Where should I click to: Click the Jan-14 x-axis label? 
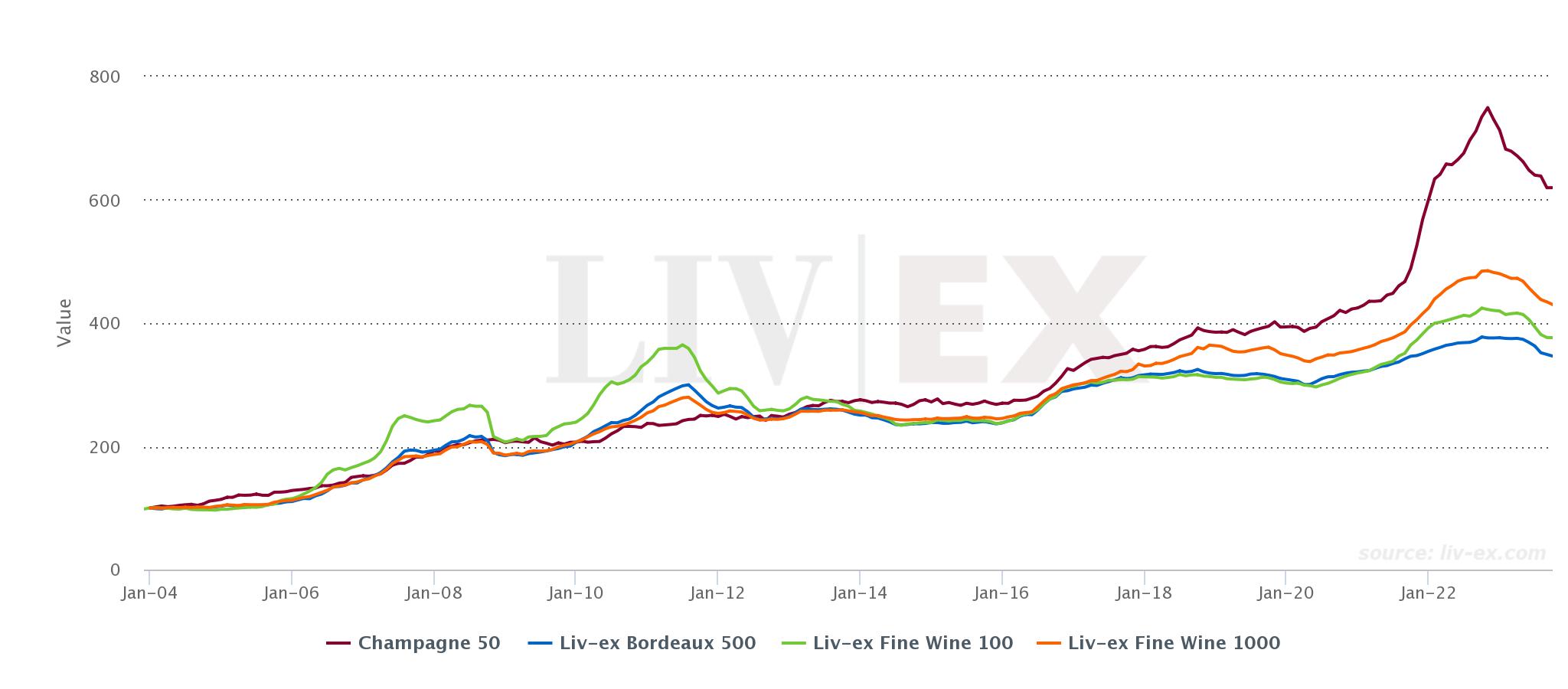click(860, 593)
